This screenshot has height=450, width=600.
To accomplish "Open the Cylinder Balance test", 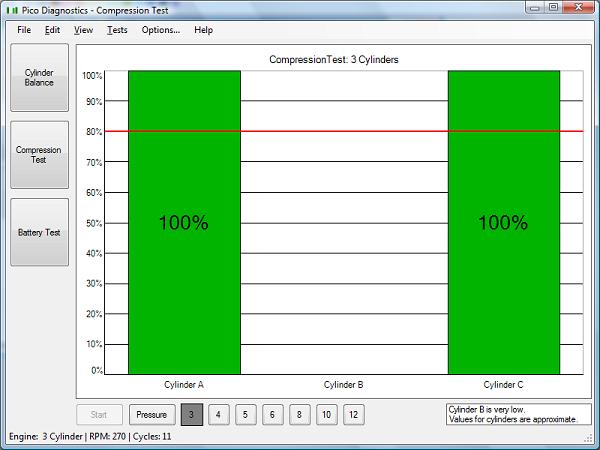I will [x=39, y=77].
